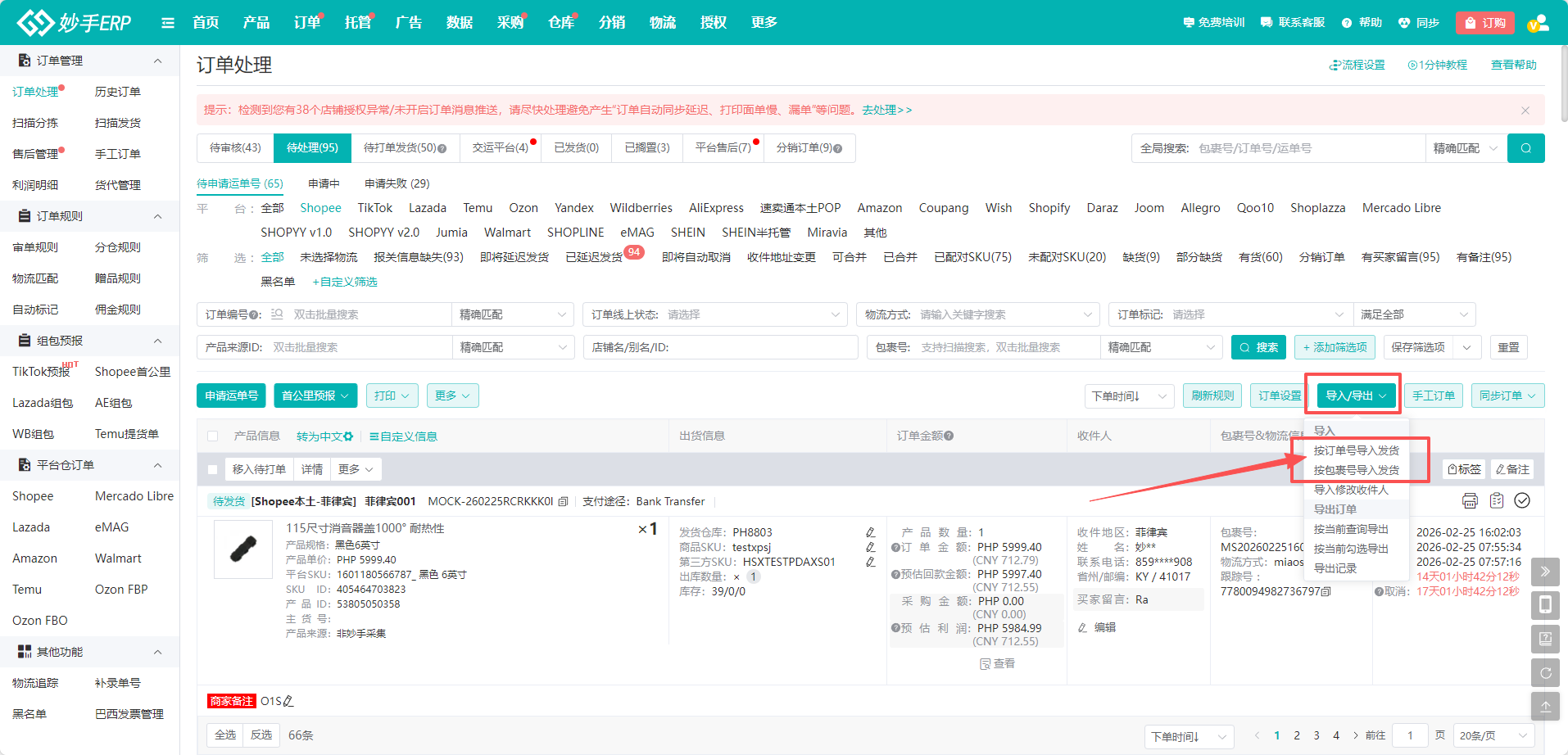Image resolution: width=1568 pixels, height=755 pixels.
Task: Expand the 20条/页 page size dropdown
Action: coord(1493,736)
